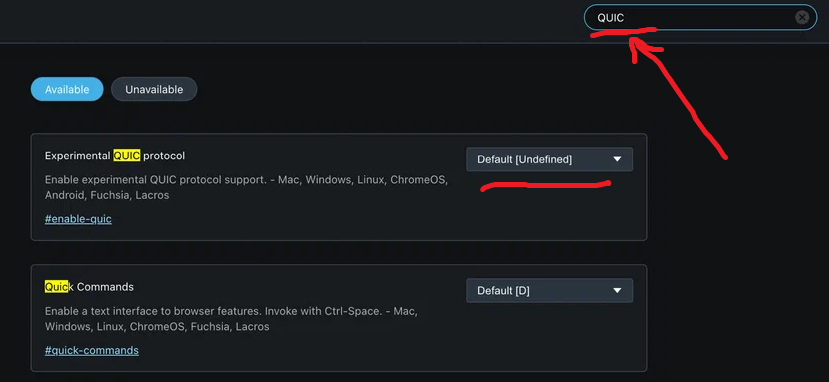Select the Experimental QUIC protocol title
The height and width of the screenshot is (382, 829).
[115, 156]
